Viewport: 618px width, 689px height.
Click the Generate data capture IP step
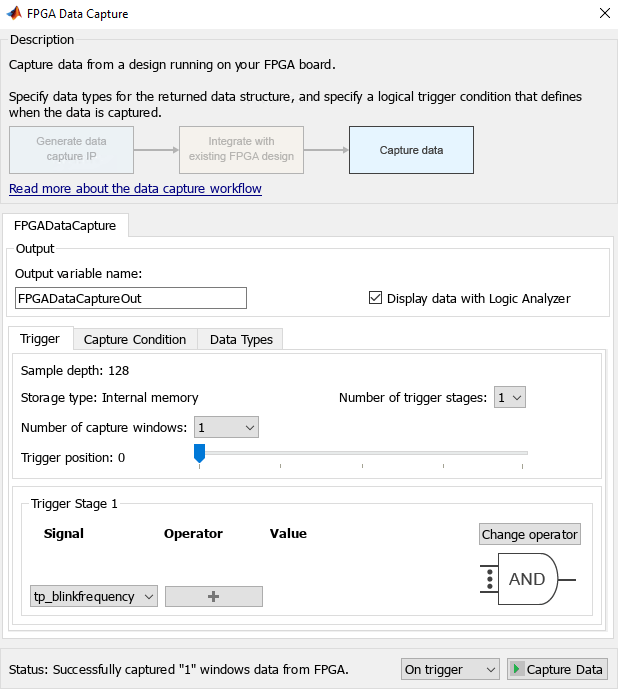pyautogui.click(x=71, y=150)
